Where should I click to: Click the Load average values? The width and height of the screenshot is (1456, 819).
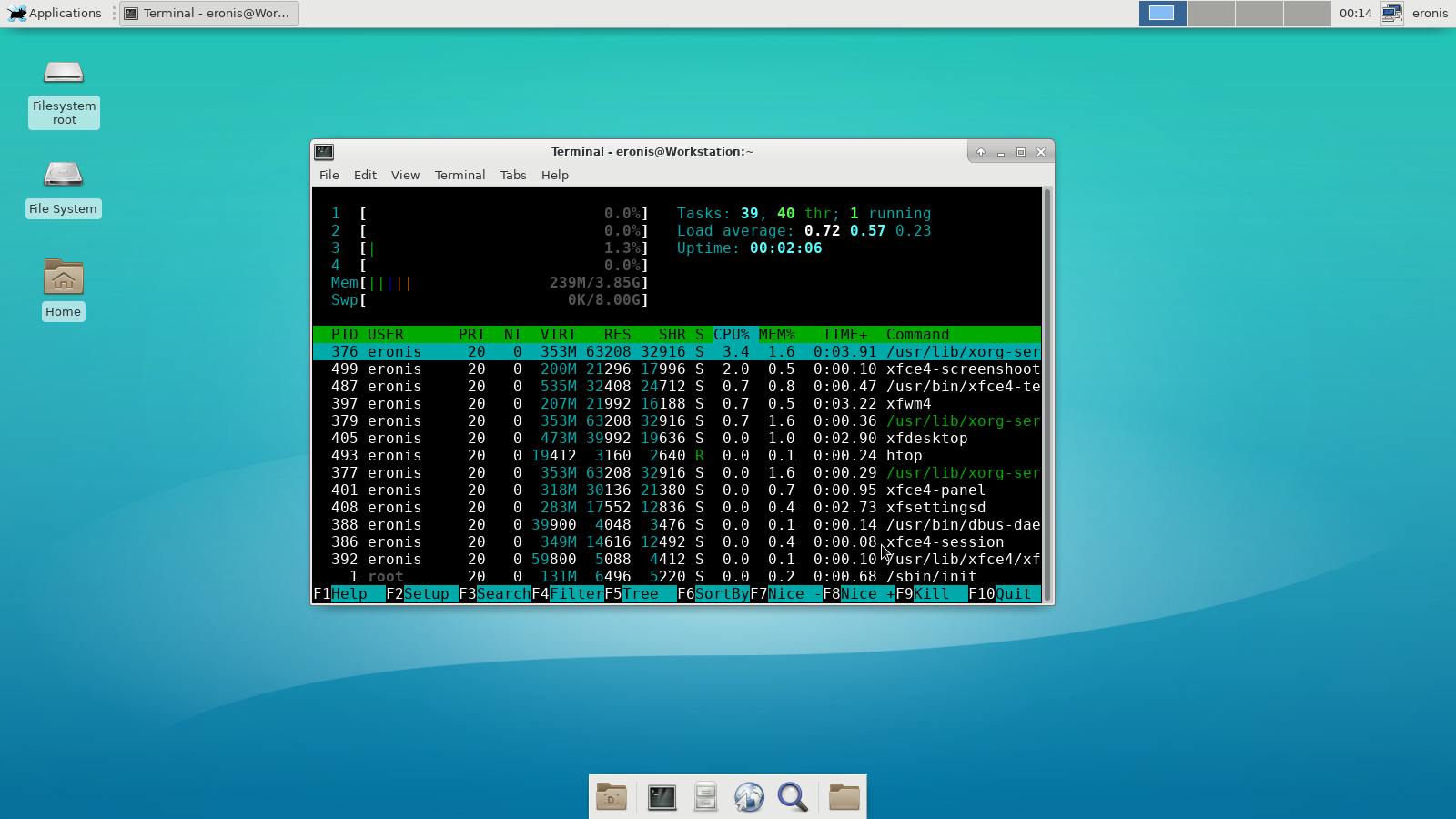click(x=867, y=230)
